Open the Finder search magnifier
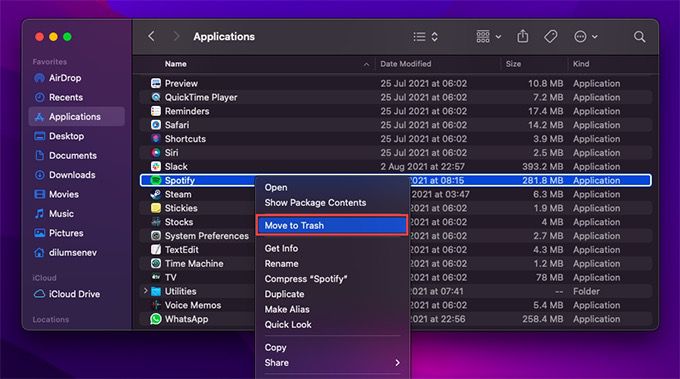 [639, 37]
